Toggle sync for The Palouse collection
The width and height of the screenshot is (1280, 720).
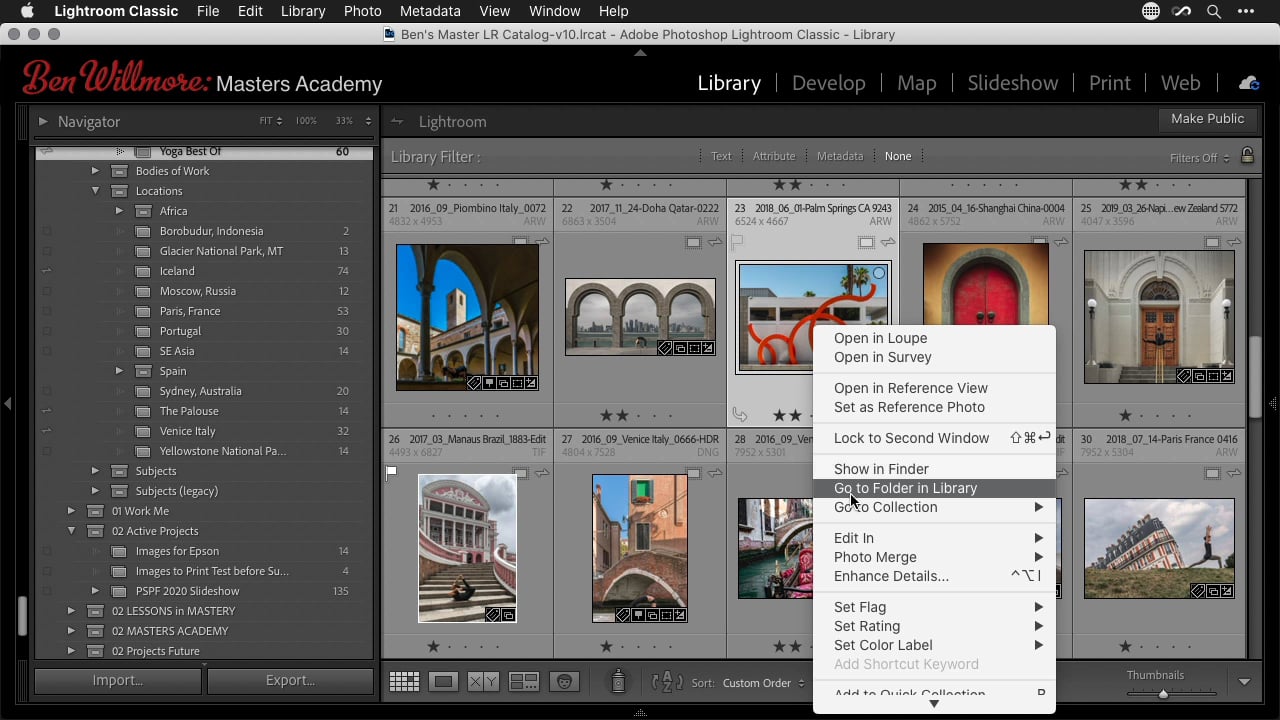point(46,411)
